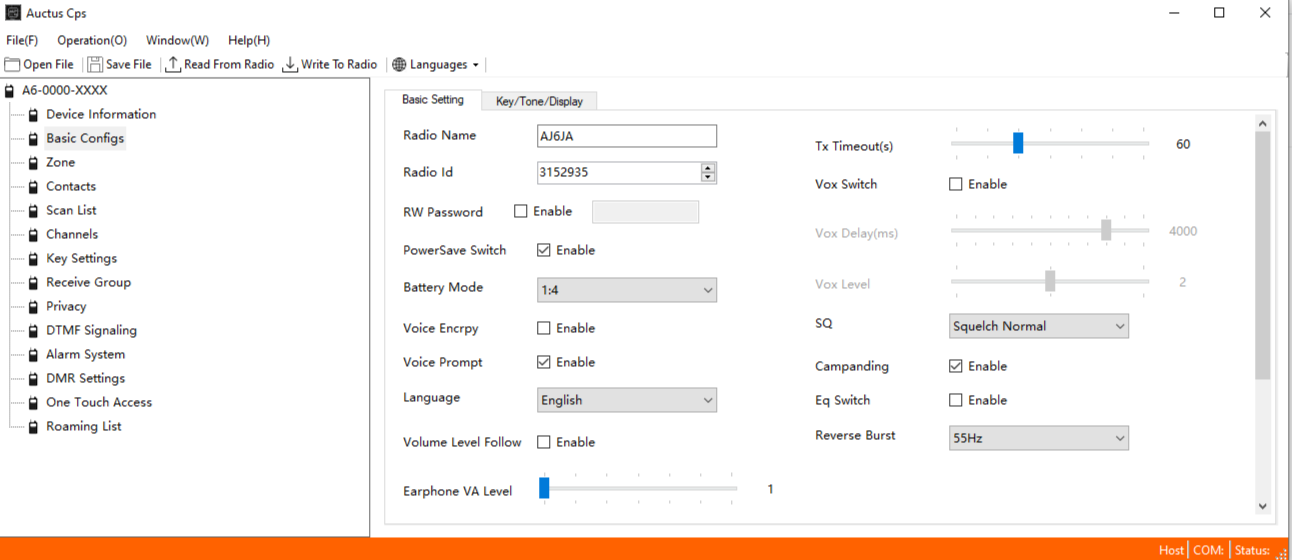Enable the RW Password checkbox
The height and width of the screenshot is (560, 1292).
[520, 212]
